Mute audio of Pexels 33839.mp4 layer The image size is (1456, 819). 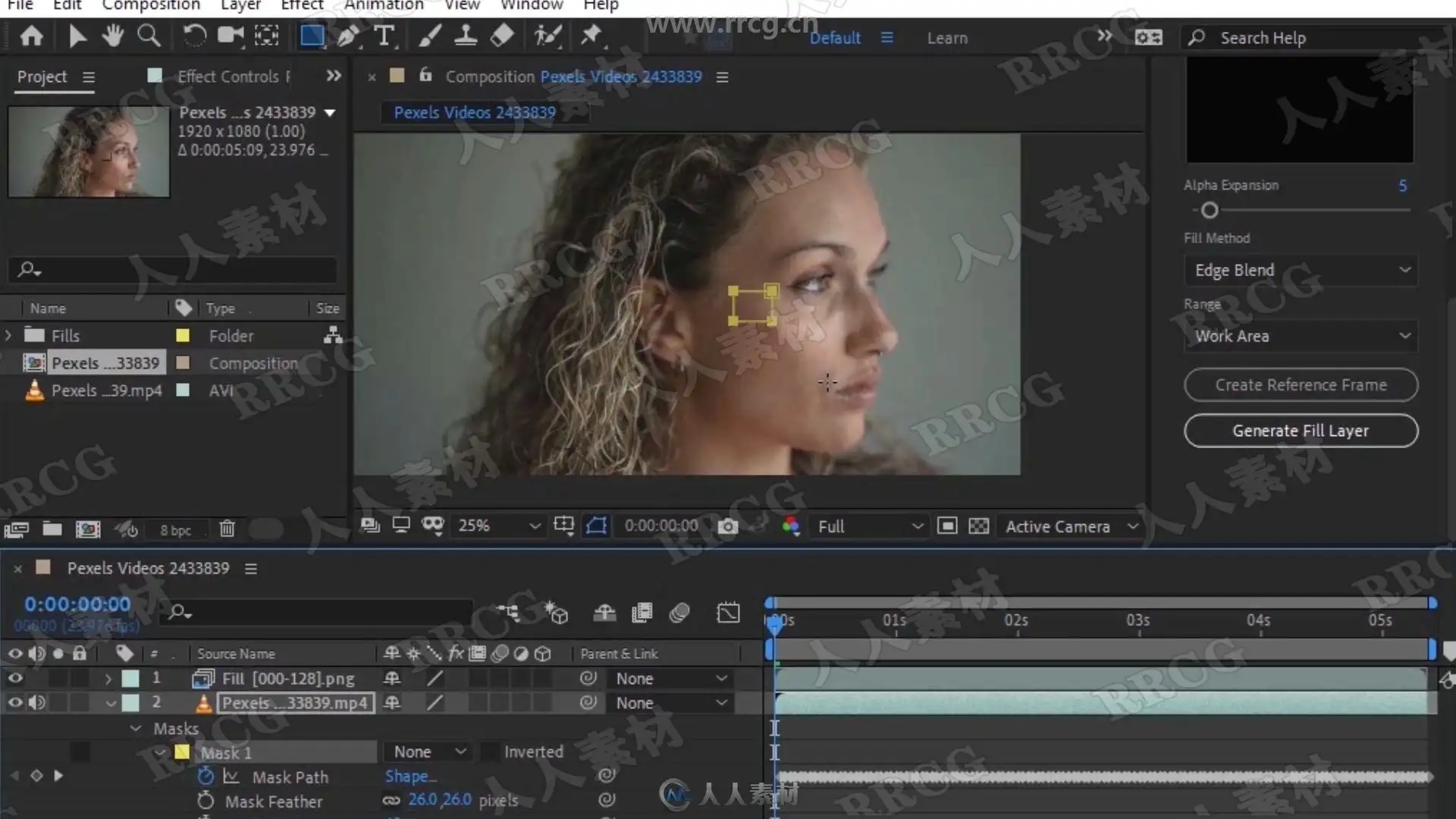pos(36,702)
